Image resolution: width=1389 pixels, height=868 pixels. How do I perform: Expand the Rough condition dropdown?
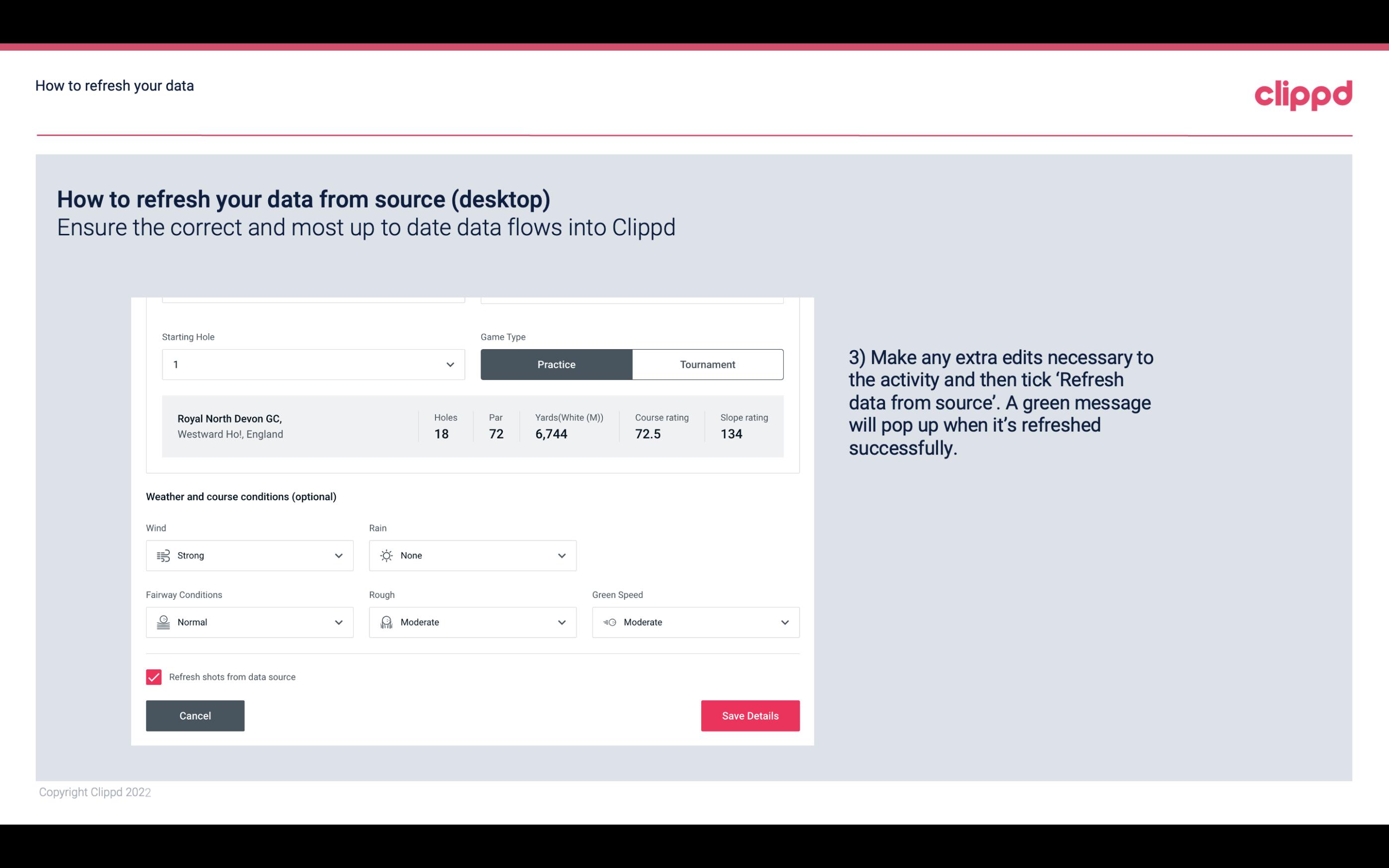pyautogui.click(x=560, y=622)
